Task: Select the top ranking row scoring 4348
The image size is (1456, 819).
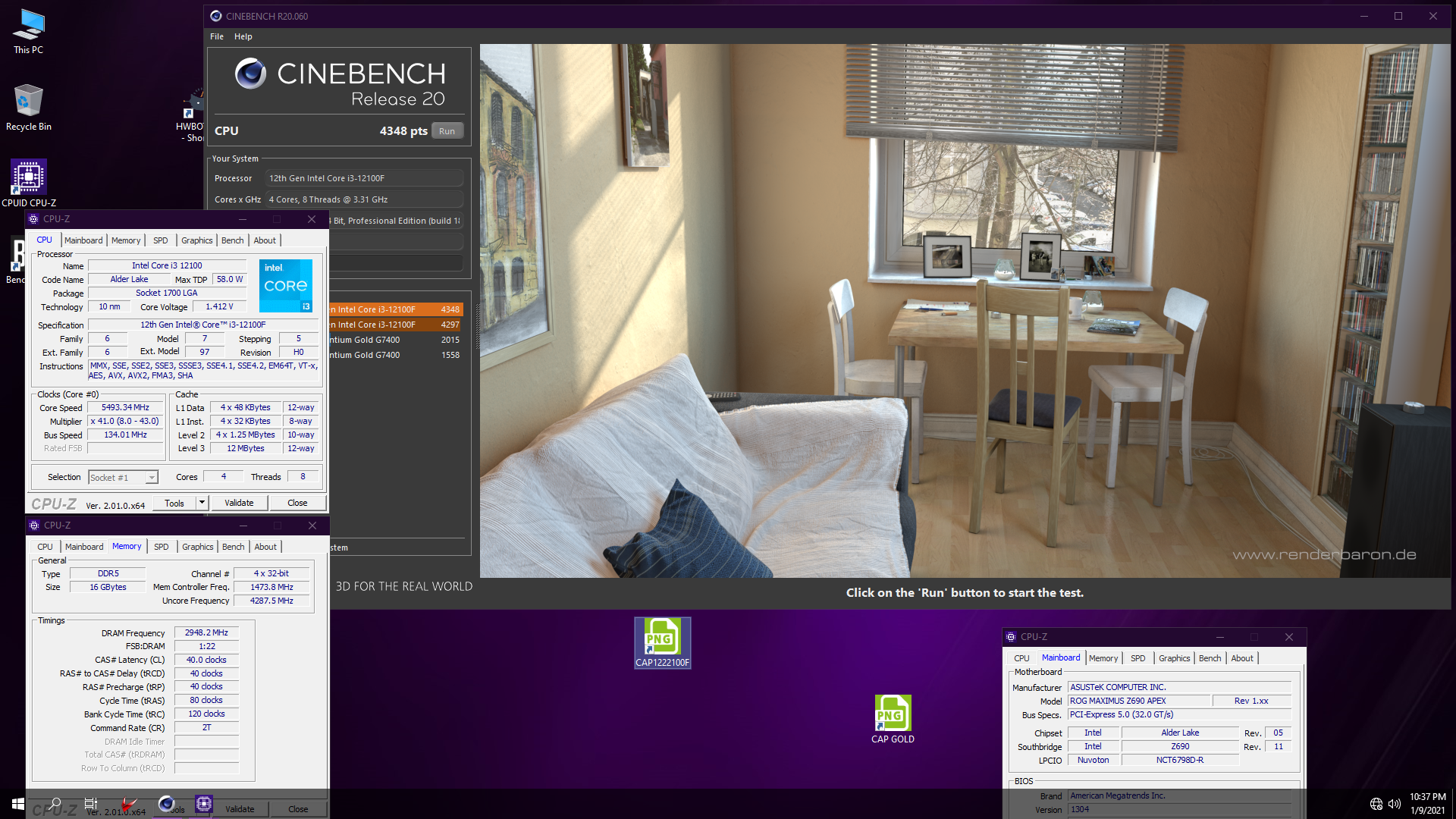Action: [x=396, y=309]
